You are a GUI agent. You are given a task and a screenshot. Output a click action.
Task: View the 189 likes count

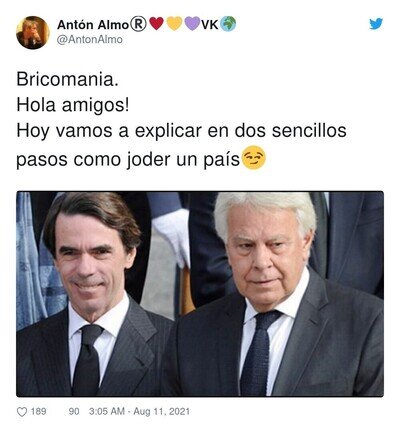[x=38, y=412]
